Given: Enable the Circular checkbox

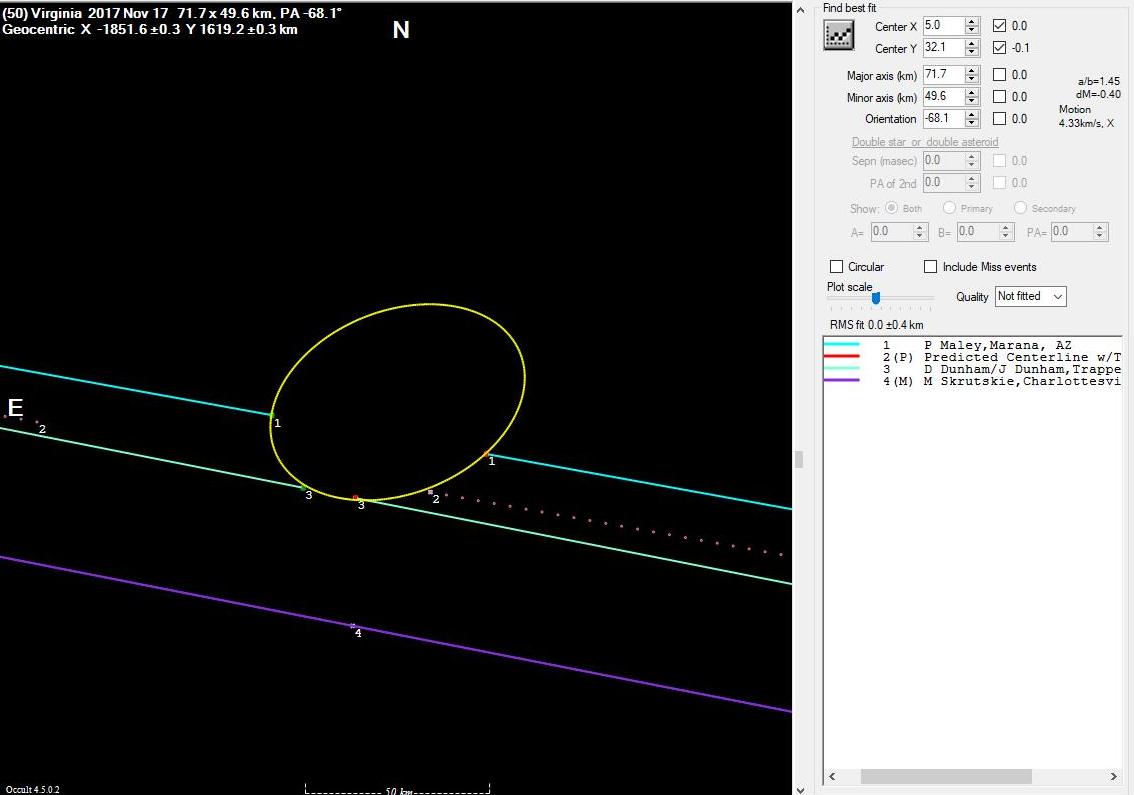Looking at the screenshot, I should tap(837, 267).
